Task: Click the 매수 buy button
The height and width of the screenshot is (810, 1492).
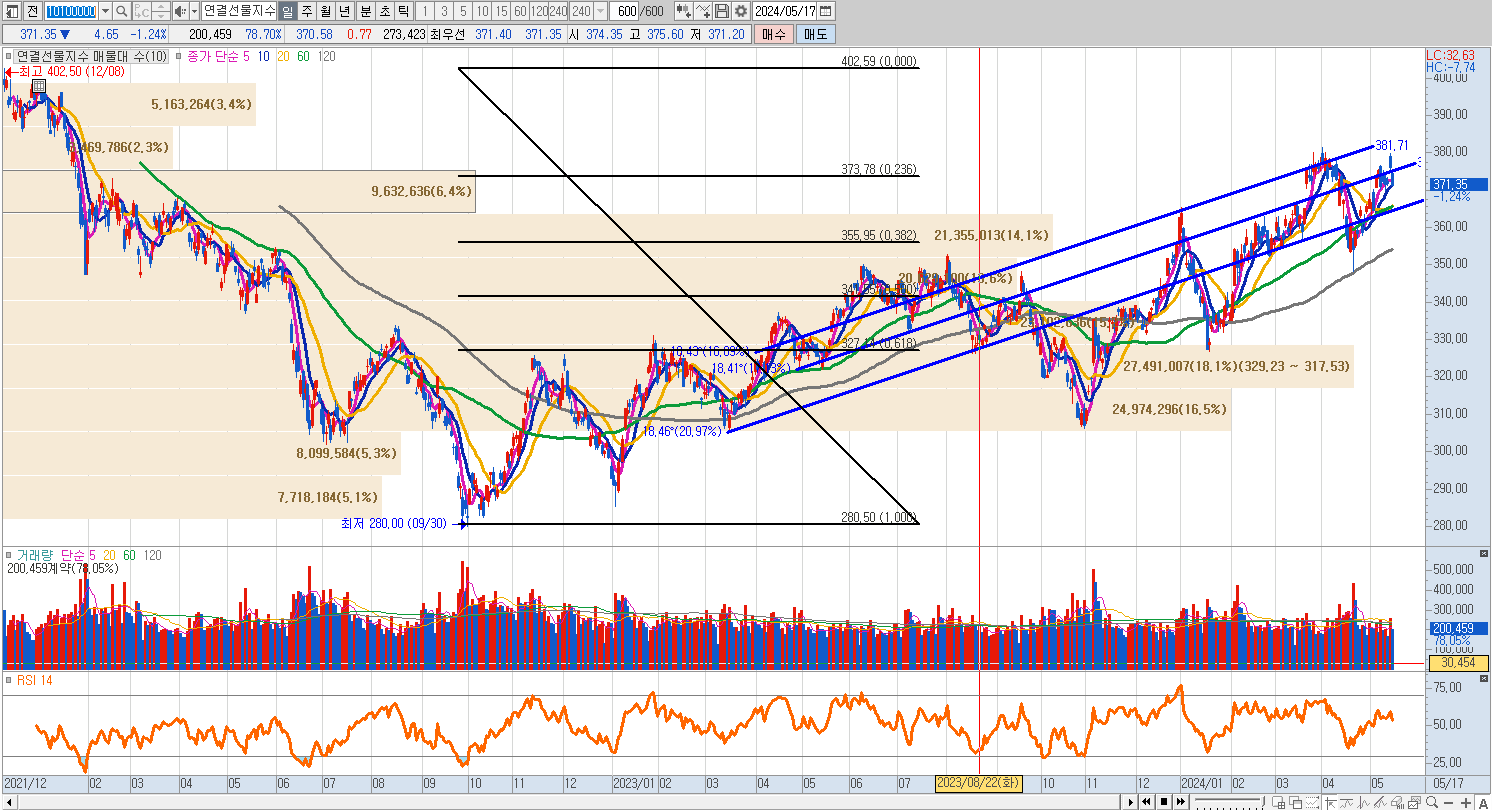Action: tap(773, 34)
